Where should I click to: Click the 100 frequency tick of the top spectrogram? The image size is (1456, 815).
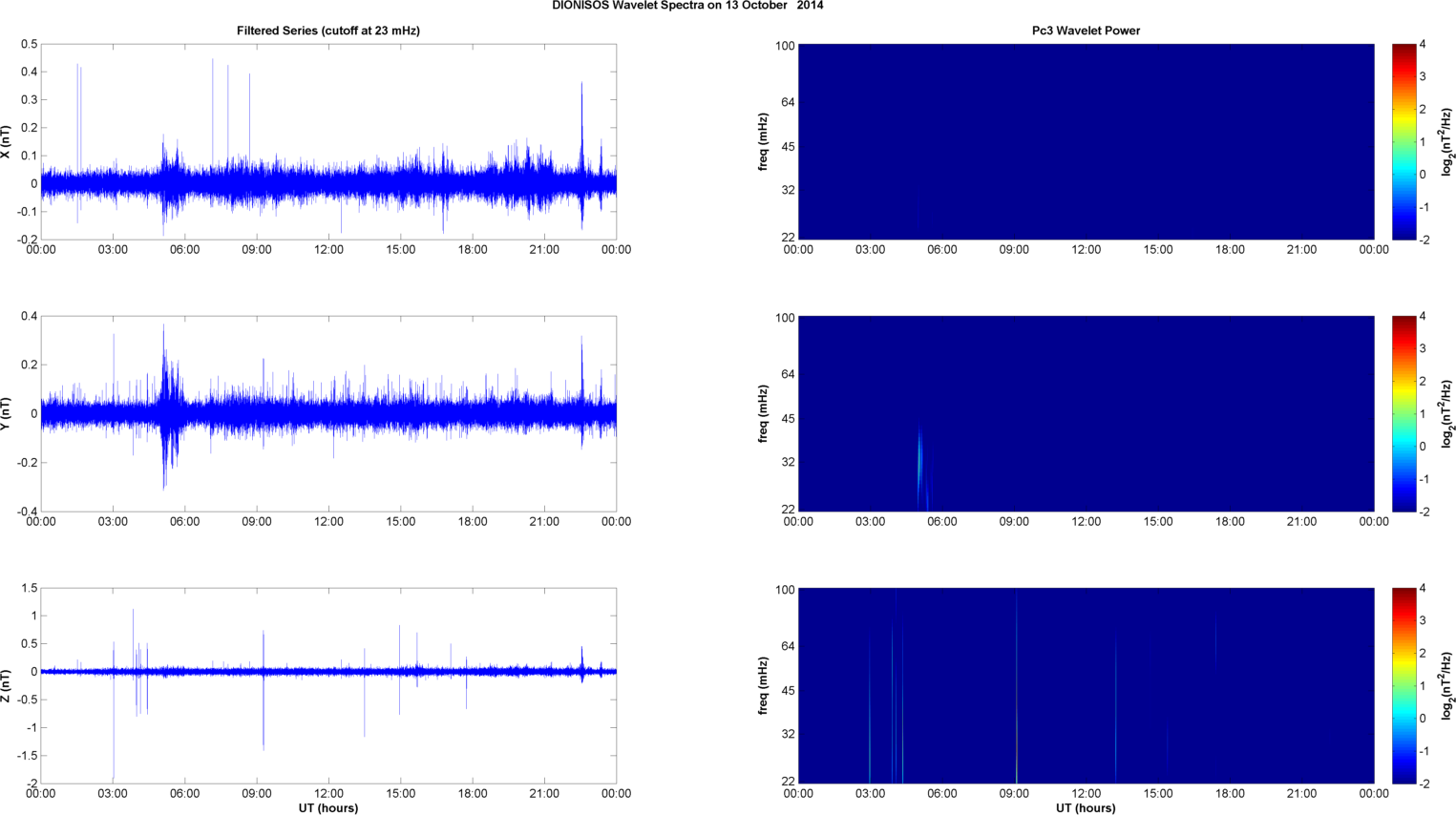(x=785, y=46)
